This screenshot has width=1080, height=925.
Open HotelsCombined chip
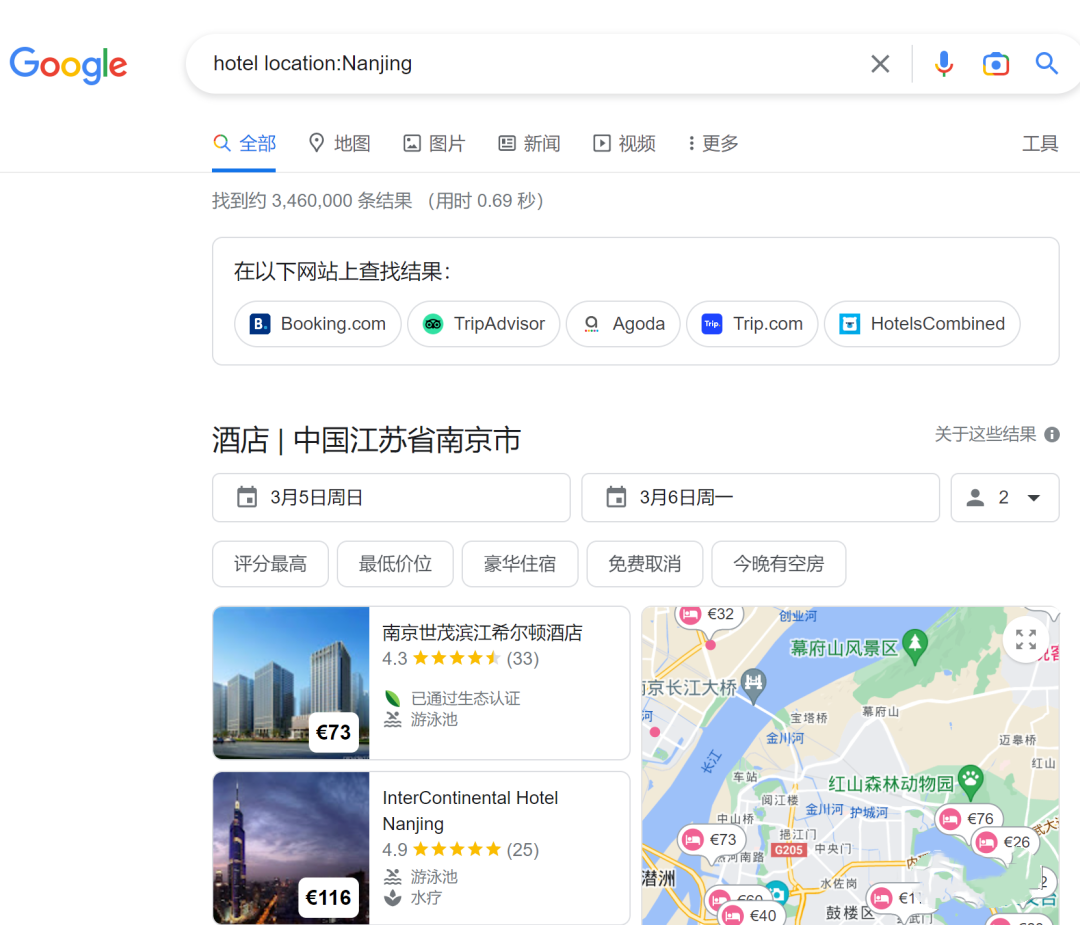(x=922, y=324)
